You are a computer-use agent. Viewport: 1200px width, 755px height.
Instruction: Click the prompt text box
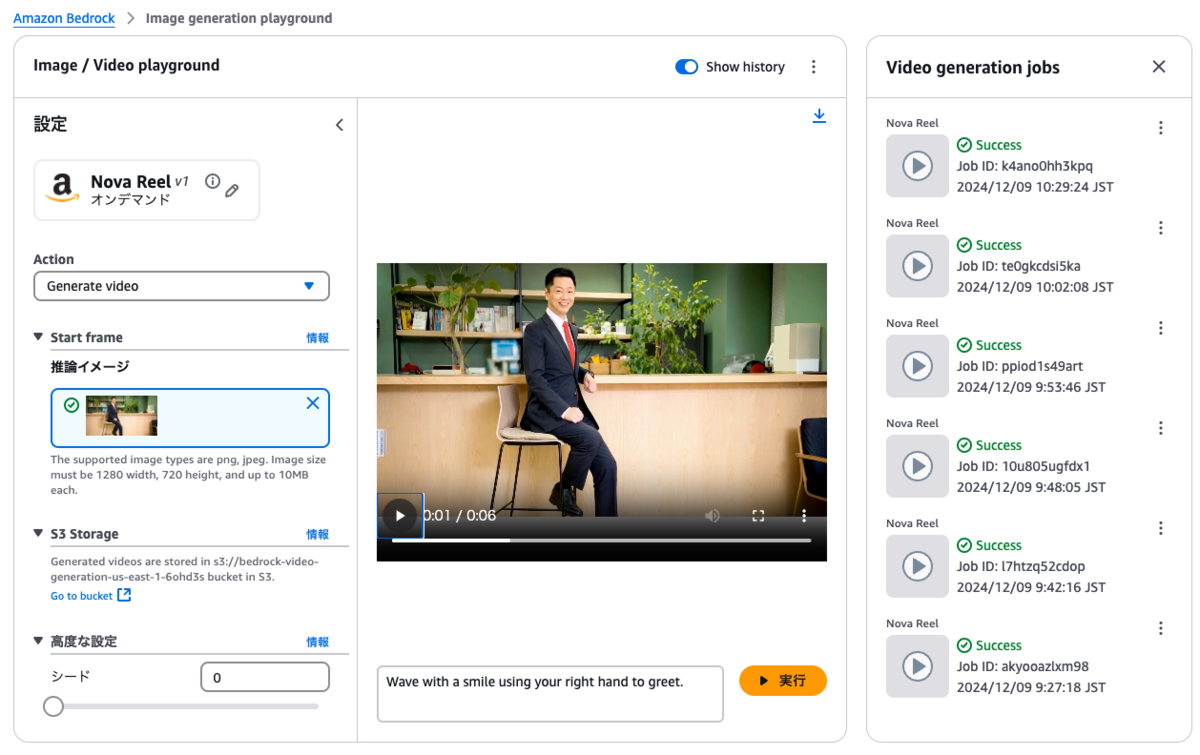(550, 693)
